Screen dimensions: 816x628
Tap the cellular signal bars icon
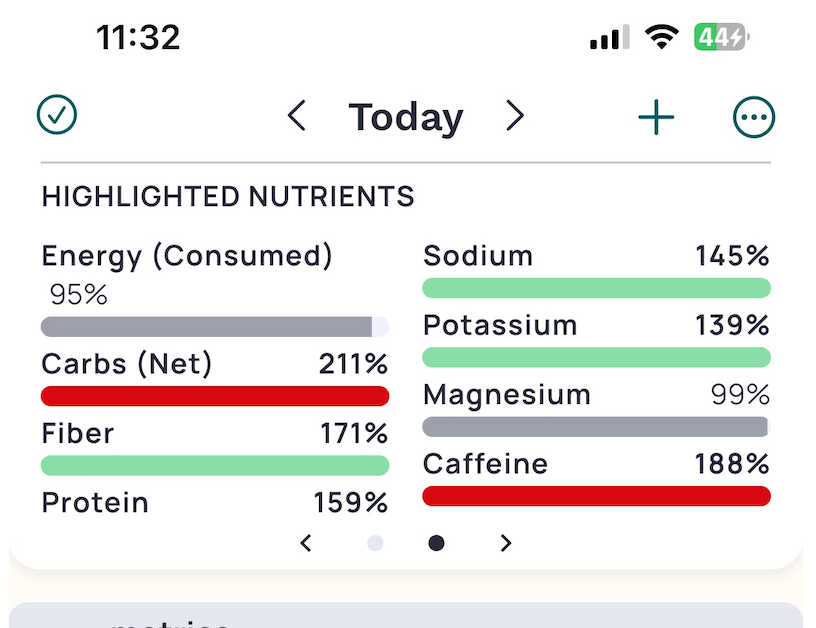609,39
